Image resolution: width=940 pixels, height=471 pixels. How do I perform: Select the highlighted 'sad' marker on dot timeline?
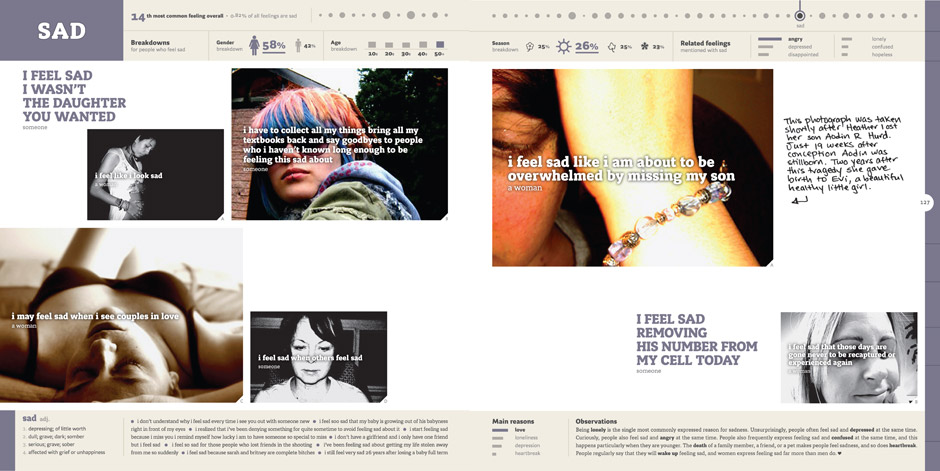pyautogui.click(x=799, y=16)
